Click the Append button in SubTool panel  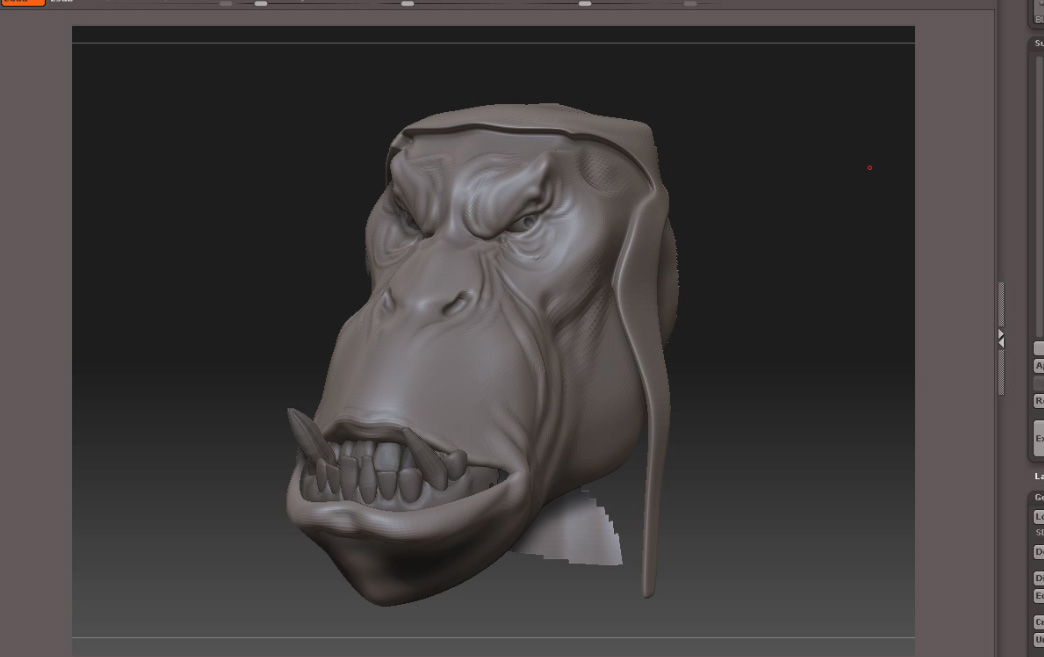[x=1038, y=366]
